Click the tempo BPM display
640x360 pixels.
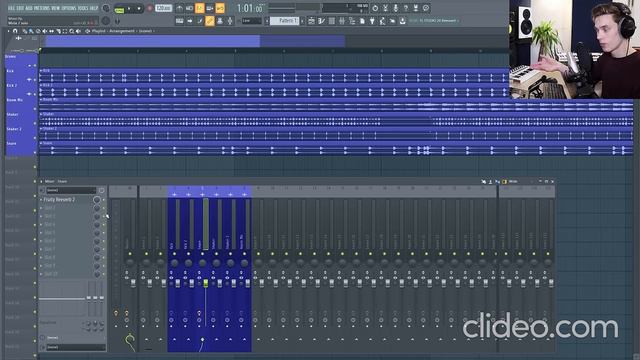pyautogui.click(x=163, y=8)
